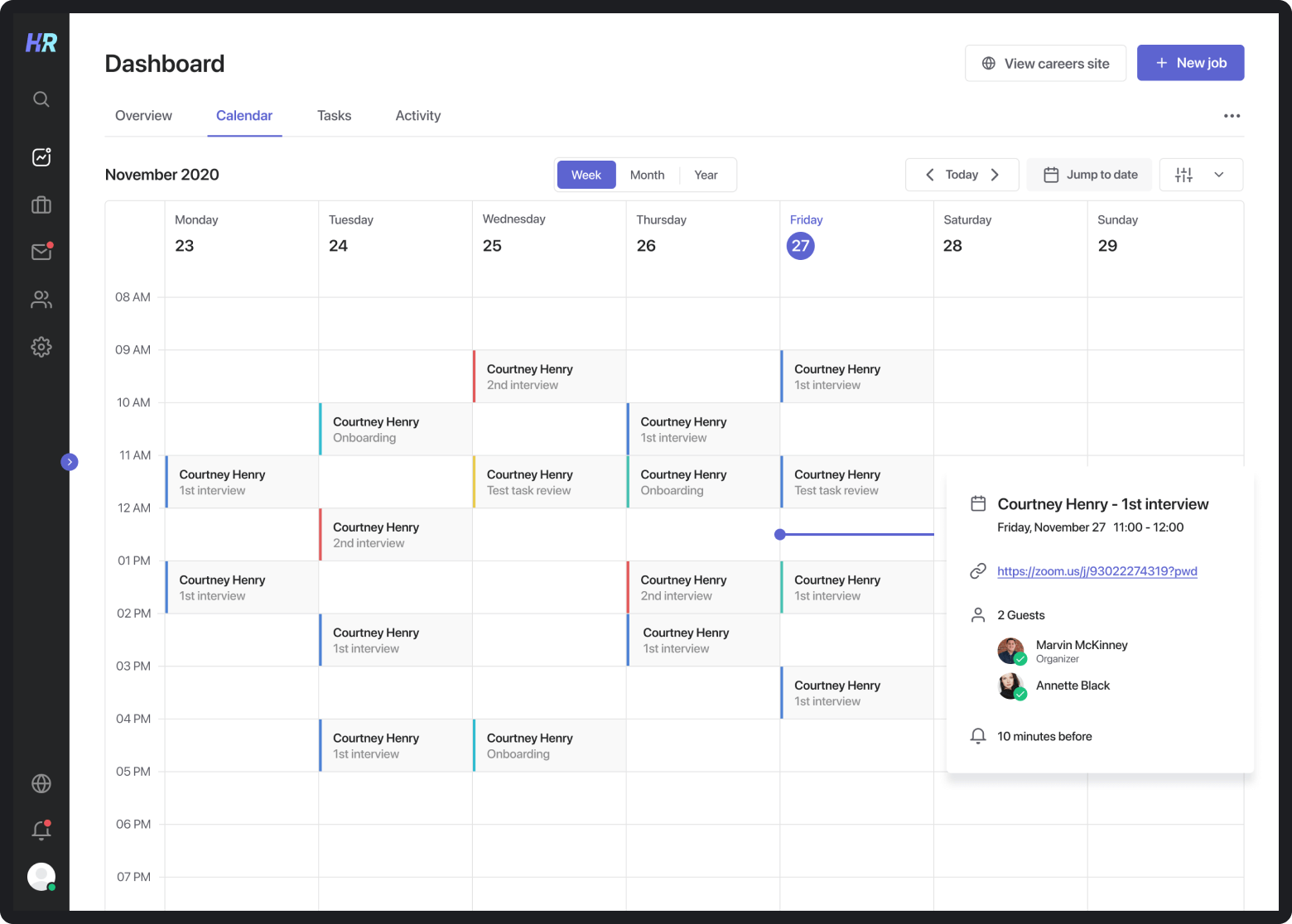The width and height of the screenshot is (1292, 924).
Task: Open the settings gear sidebar icon
Action: pos(41,347)
